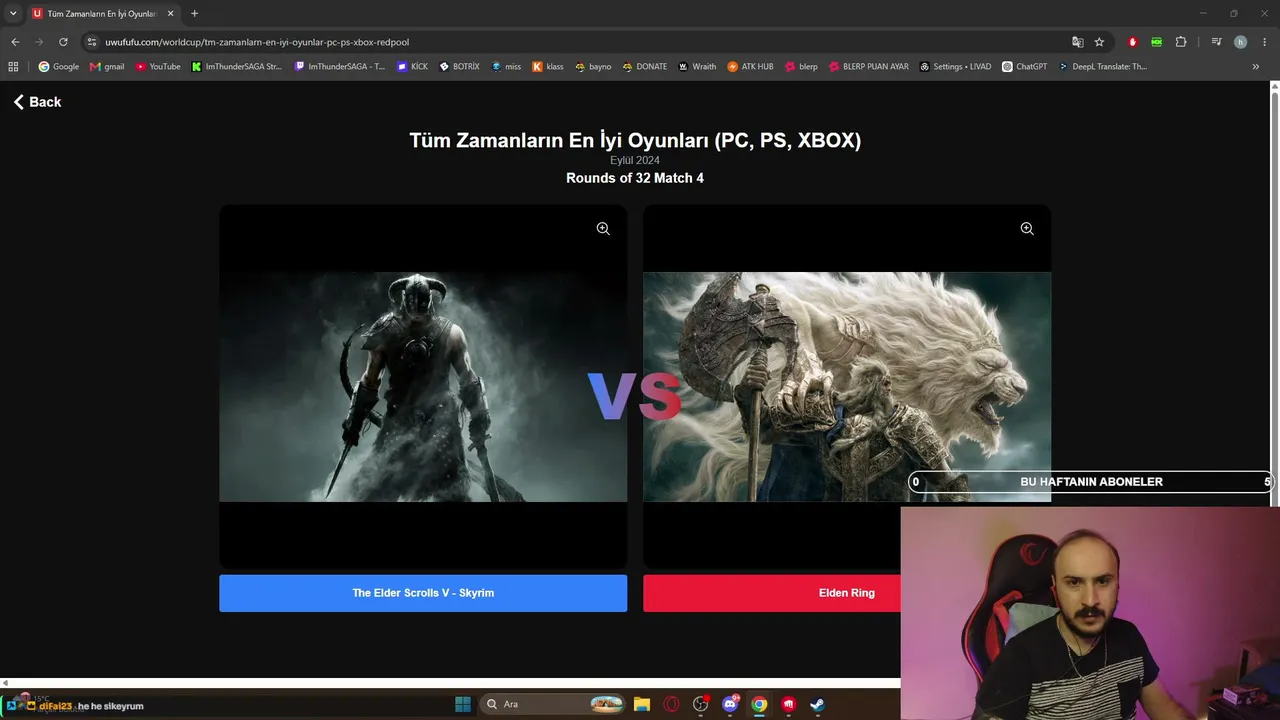The image size is (1280, 720).
Task: Open the apps grid in bookmarks bar
Action: click(13, 67)
